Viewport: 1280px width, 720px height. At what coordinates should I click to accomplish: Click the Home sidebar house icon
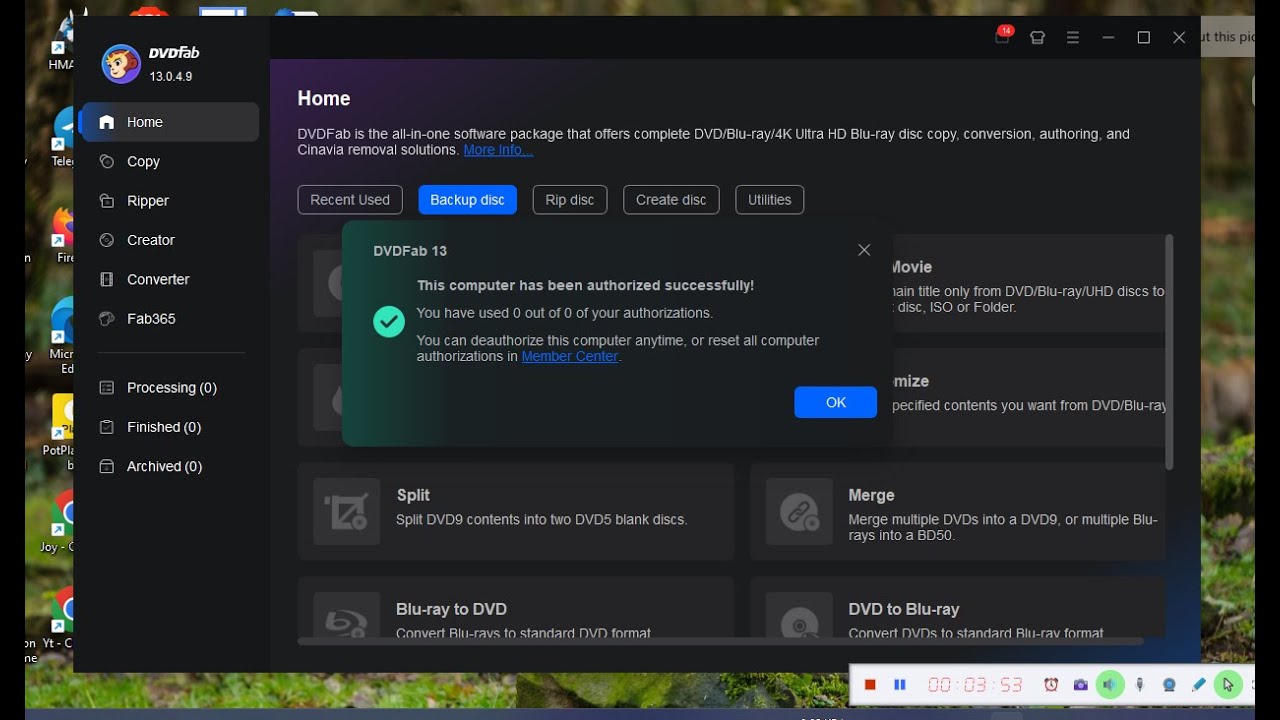pos(107,122)
